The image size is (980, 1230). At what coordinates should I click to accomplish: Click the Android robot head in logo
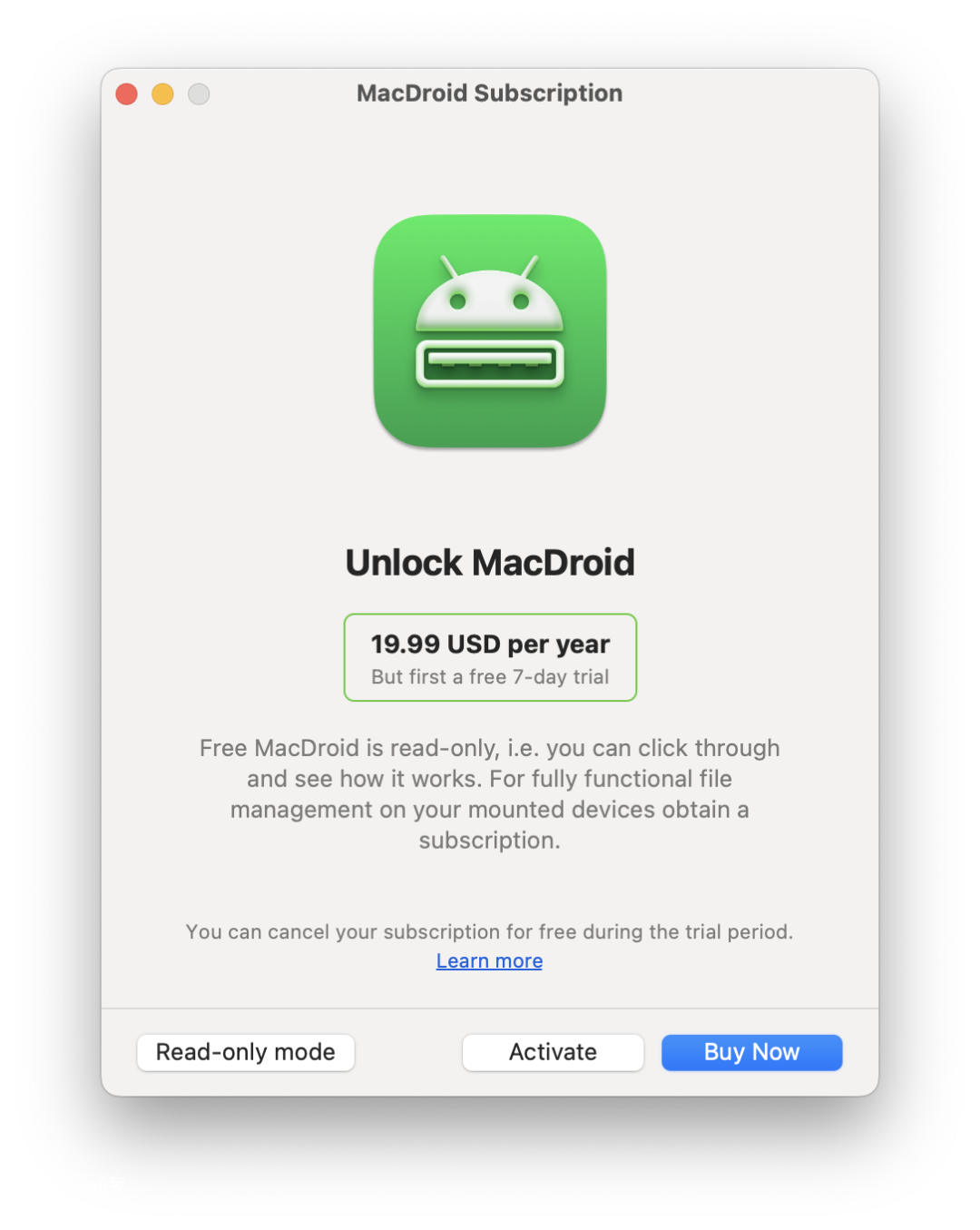click(x=490, y=300)
